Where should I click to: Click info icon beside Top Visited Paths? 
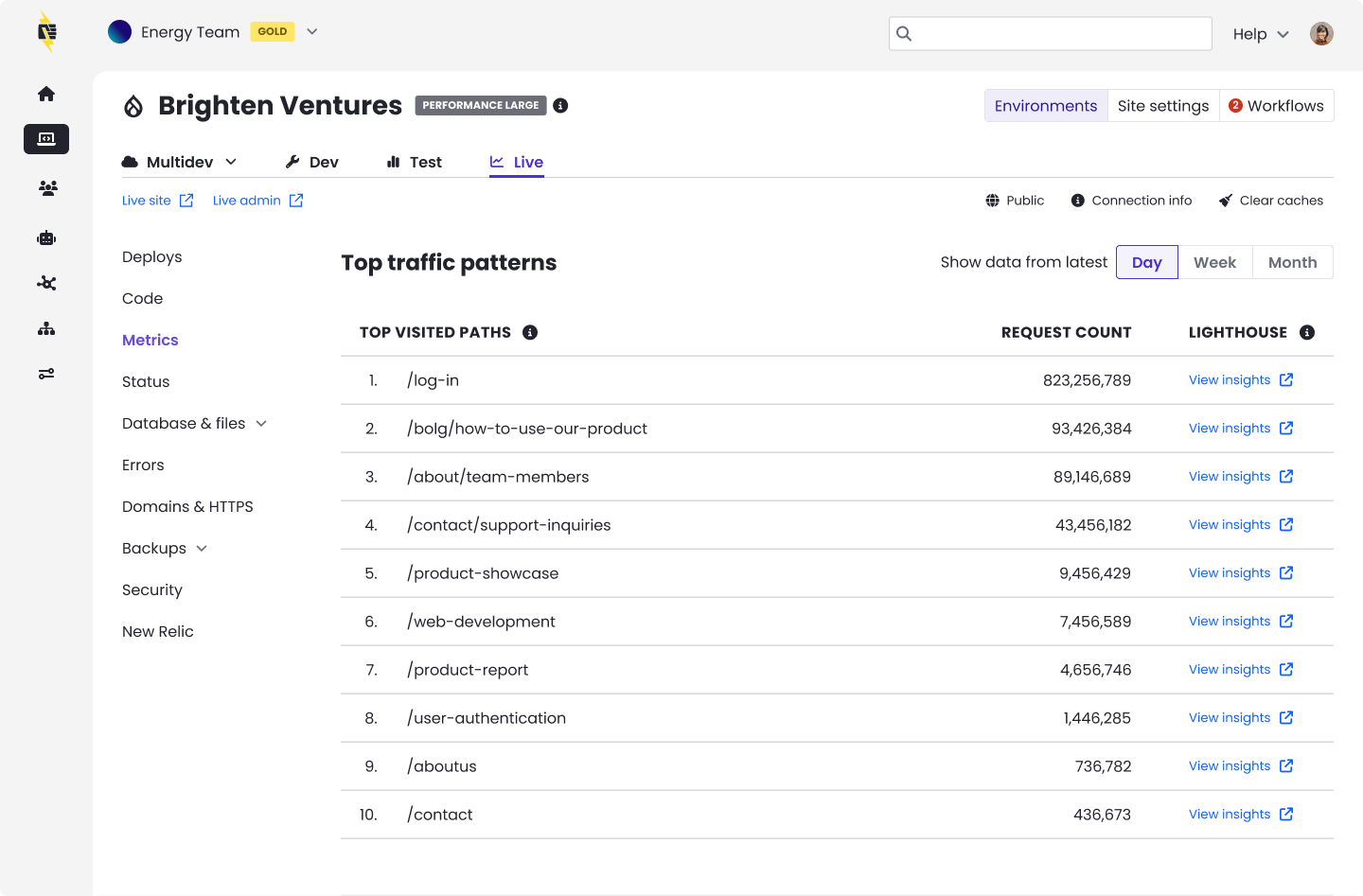530,332
